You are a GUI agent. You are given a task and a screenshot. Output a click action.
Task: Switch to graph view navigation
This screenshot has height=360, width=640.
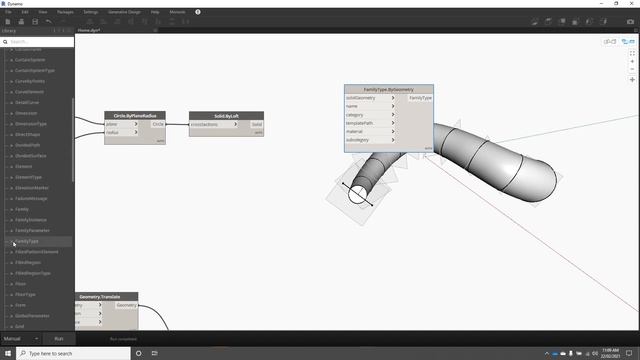click(628, 41)
